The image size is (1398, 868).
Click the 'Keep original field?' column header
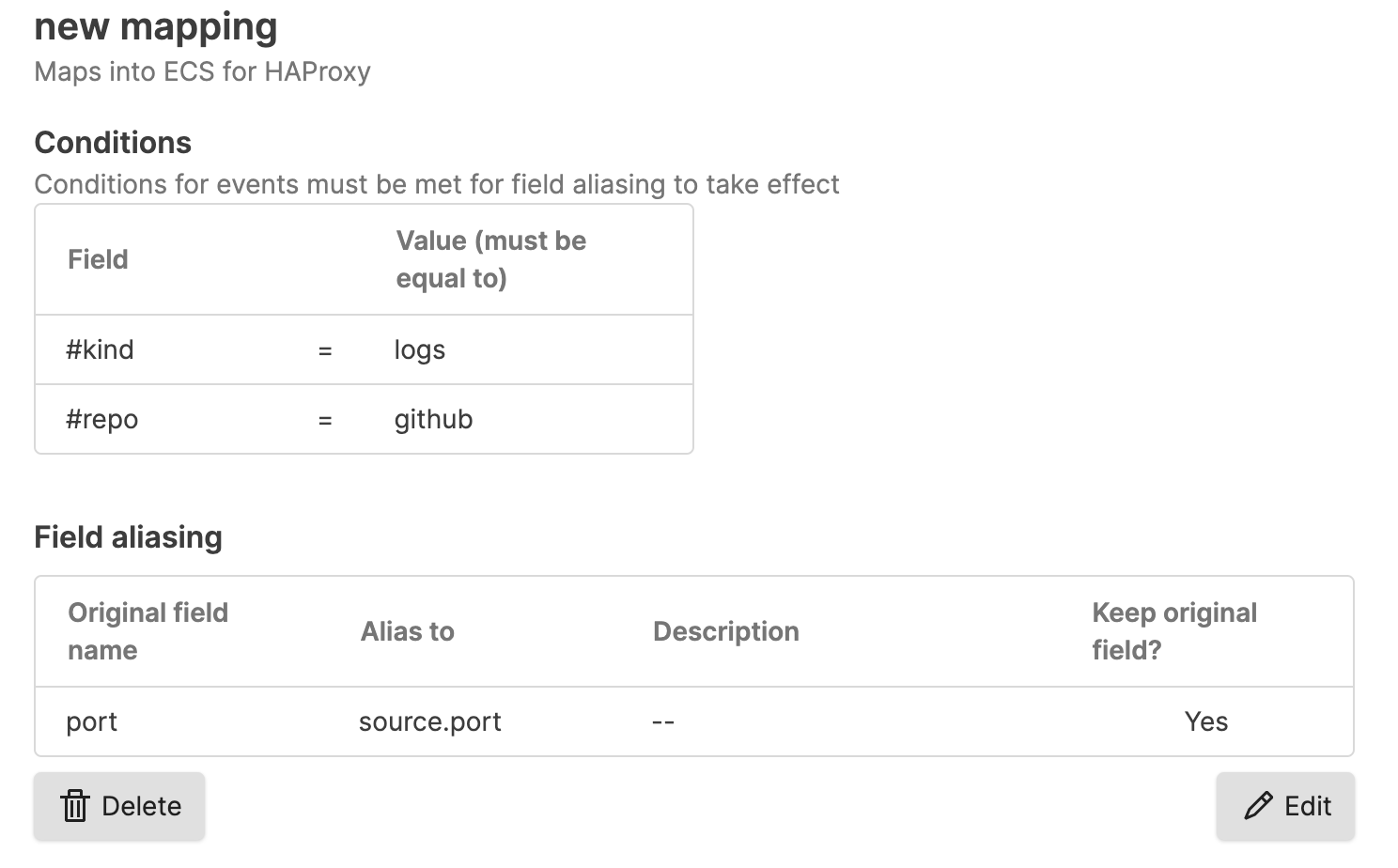click(x=1174, y=630)
